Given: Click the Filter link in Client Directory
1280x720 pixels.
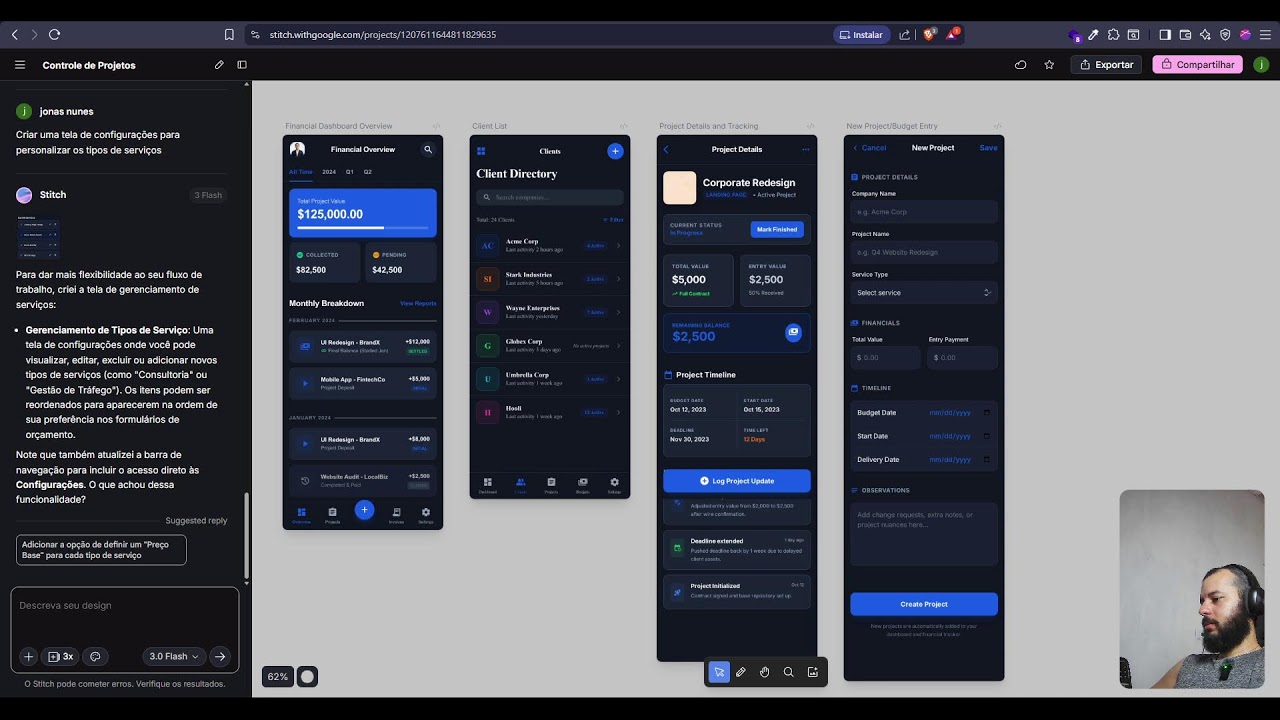Looking at the screenshot, I should point(614,220).
